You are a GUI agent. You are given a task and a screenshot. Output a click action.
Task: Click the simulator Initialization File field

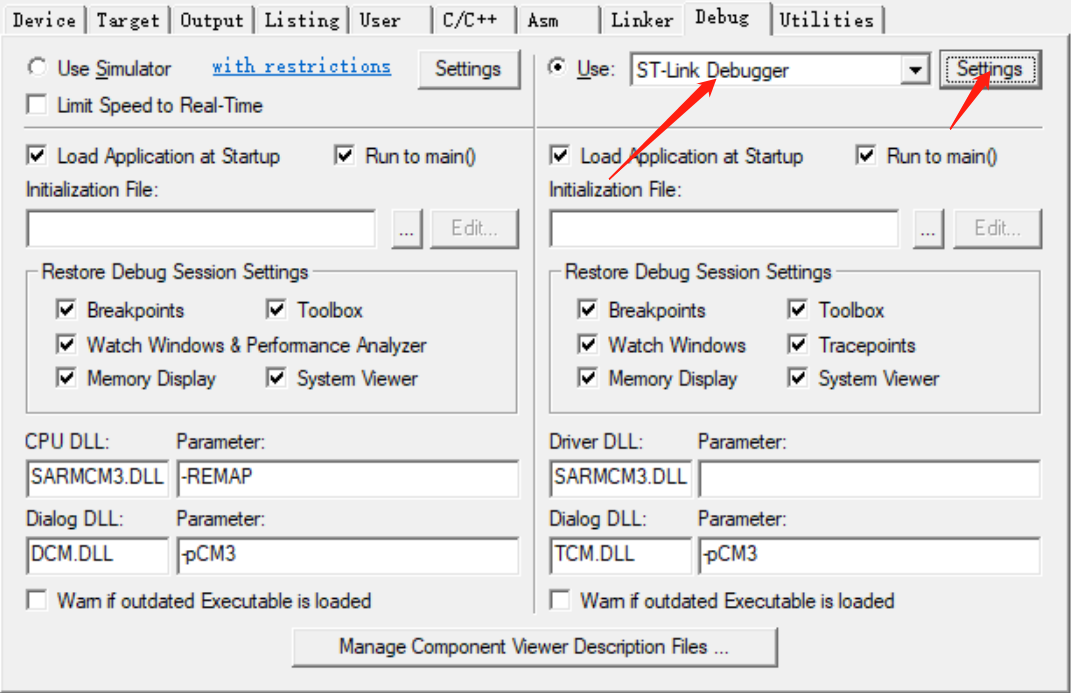coord(200,228)
